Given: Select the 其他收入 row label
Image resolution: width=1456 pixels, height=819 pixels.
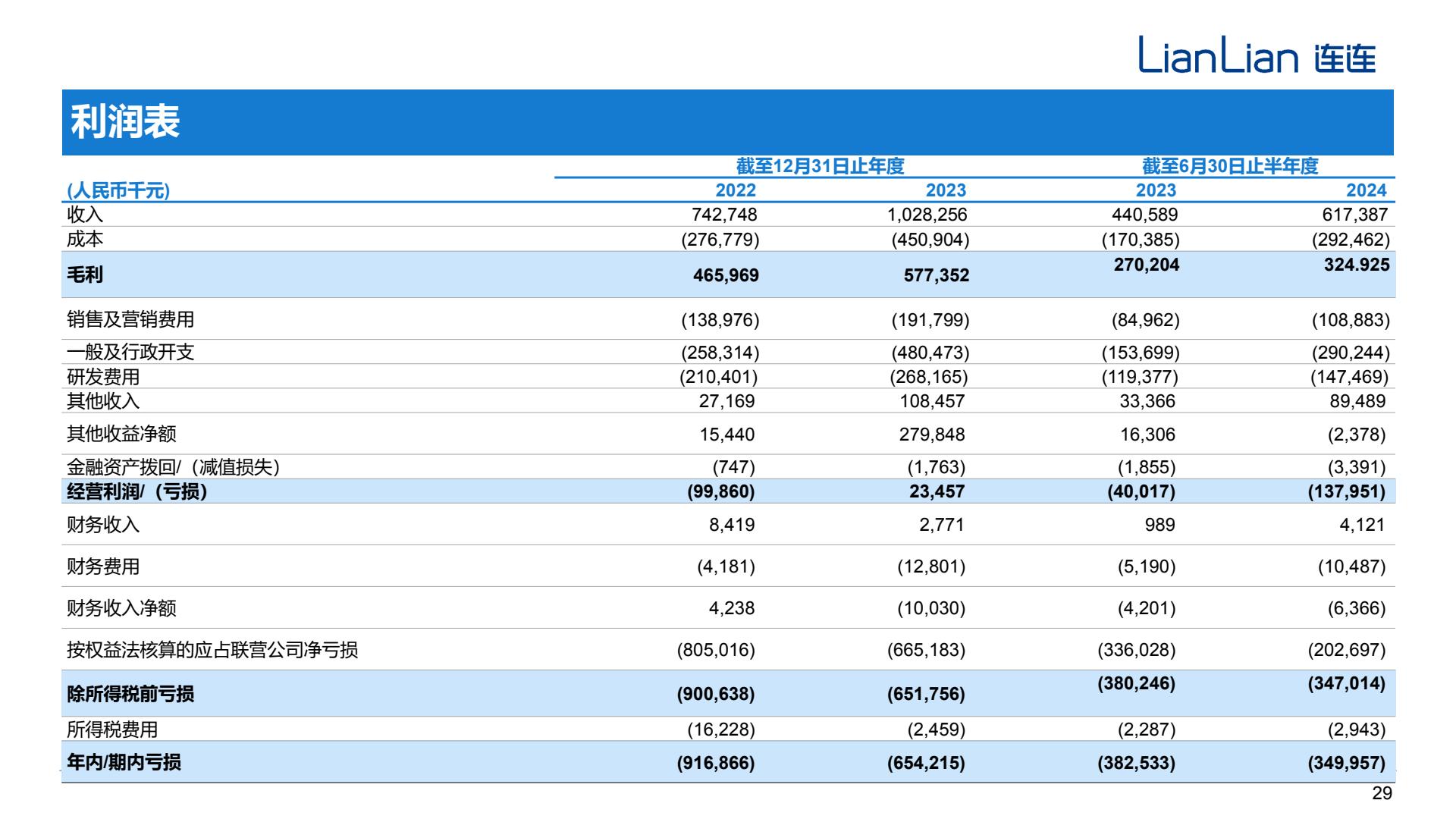Looking at the screenshot, I should pos(103,401).
